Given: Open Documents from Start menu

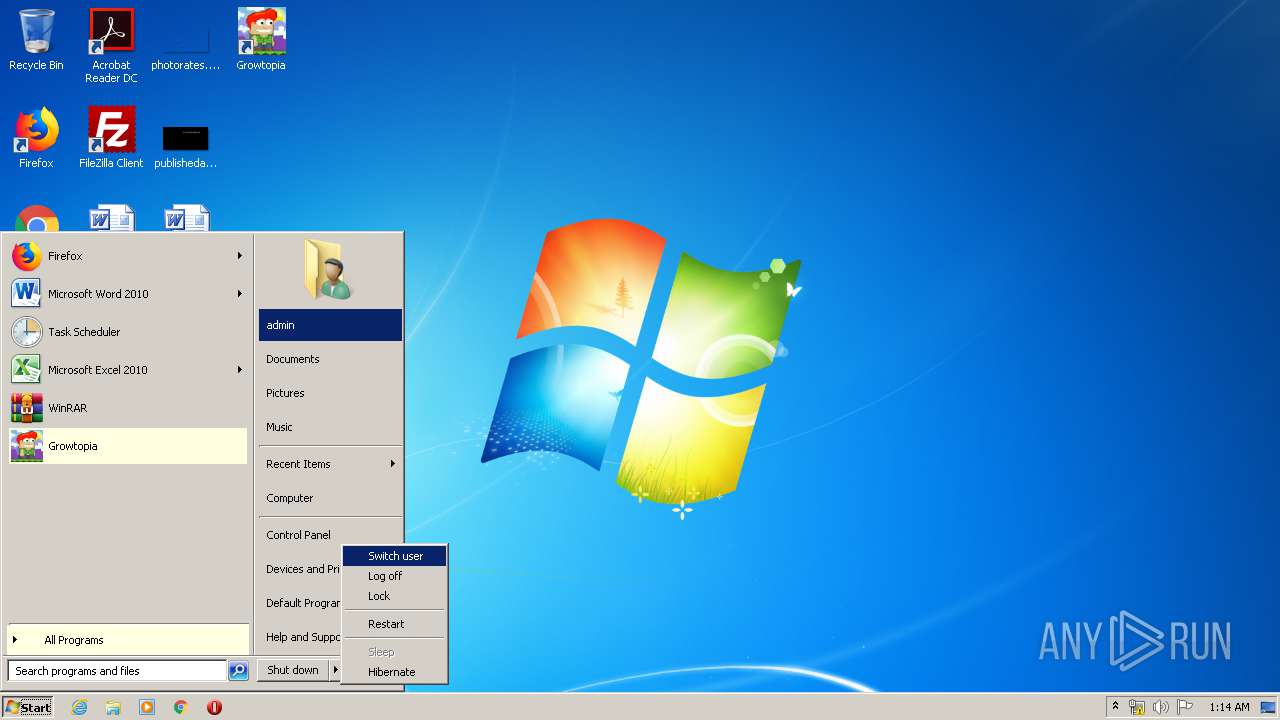Looking at the screenshot, I should coord(330,359).
